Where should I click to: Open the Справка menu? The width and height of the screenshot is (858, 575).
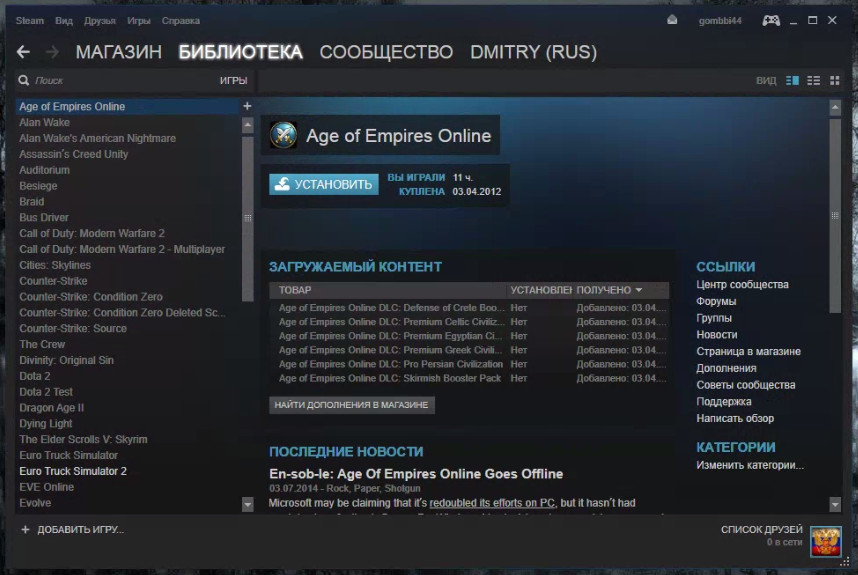[181, 21]
